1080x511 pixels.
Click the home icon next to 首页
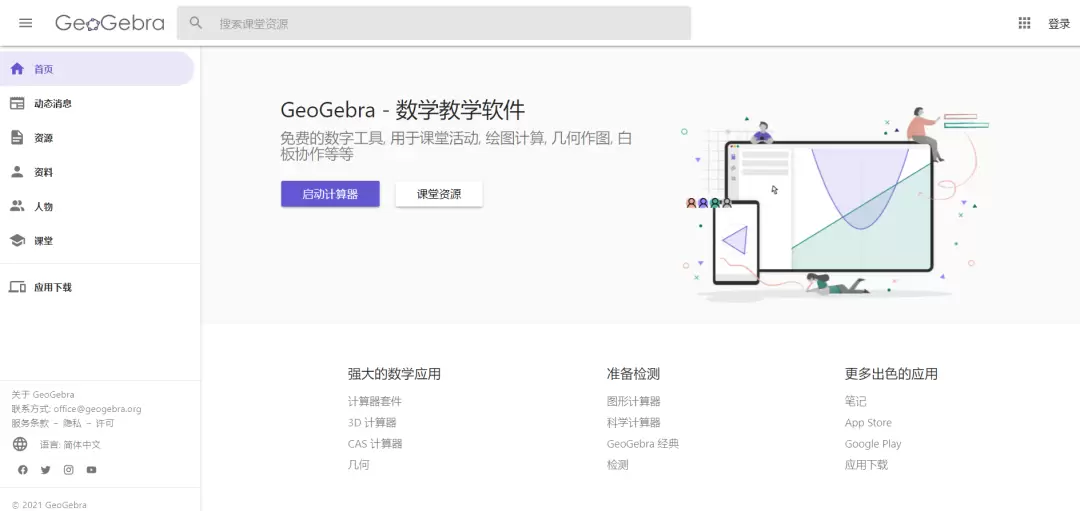point(17,69)
